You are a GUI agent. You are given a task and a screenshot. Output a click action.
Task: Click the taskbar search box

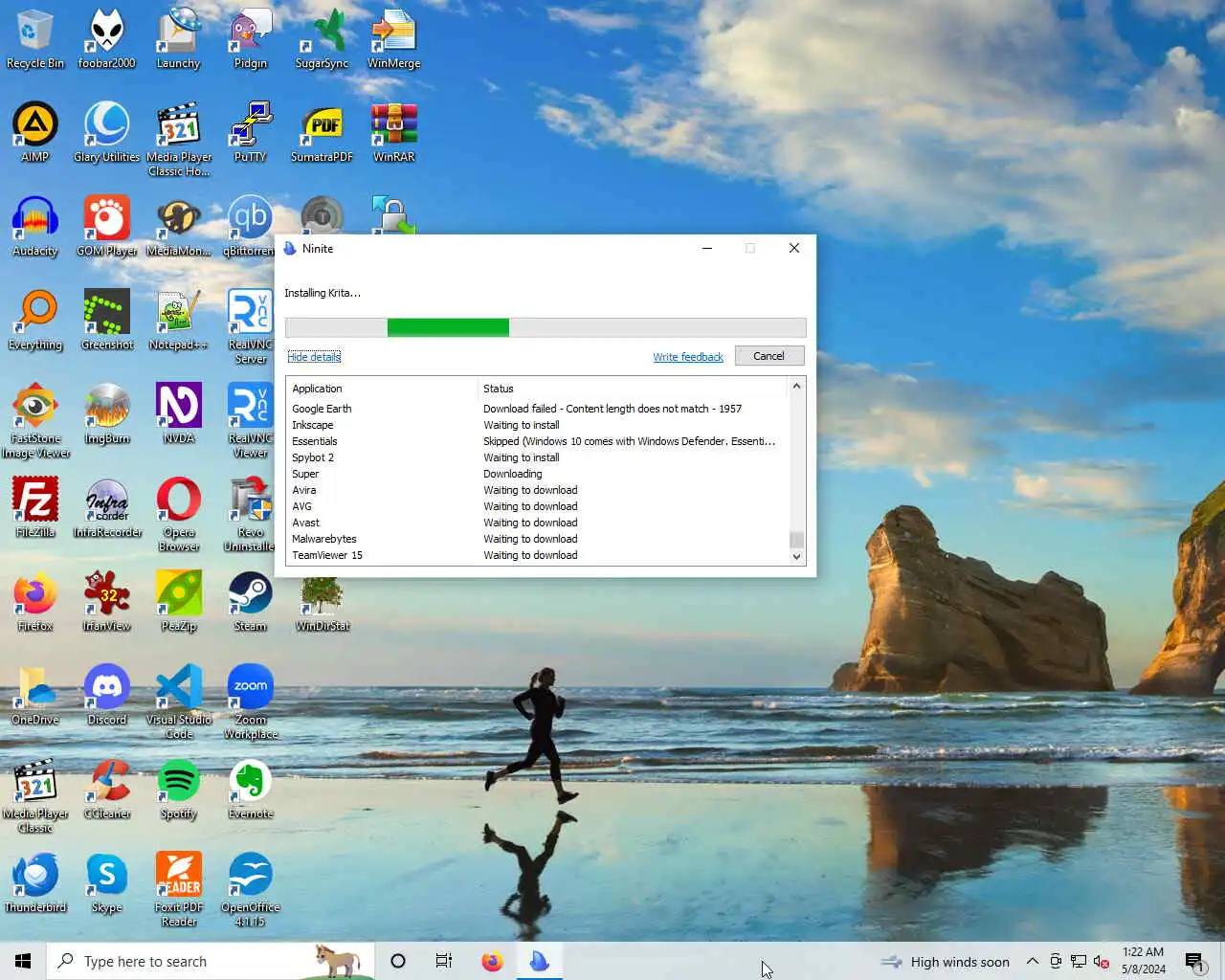211,961
